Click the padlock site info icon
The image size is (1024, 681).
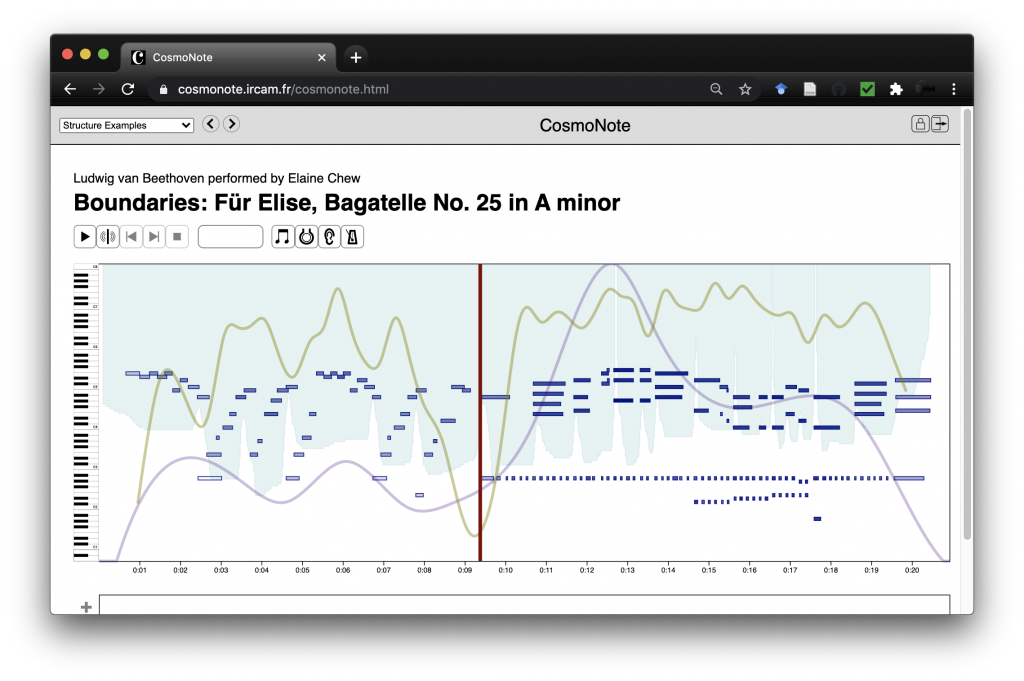tap(163, 89)
